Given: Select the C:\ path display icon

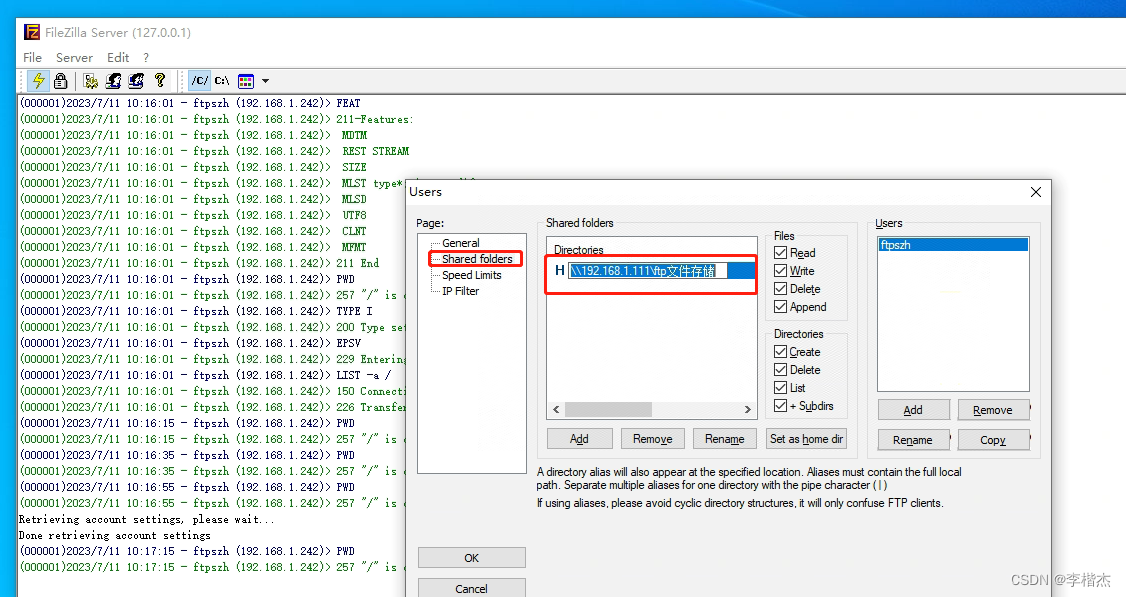Looking at the screenshot, I should (222, 80).
